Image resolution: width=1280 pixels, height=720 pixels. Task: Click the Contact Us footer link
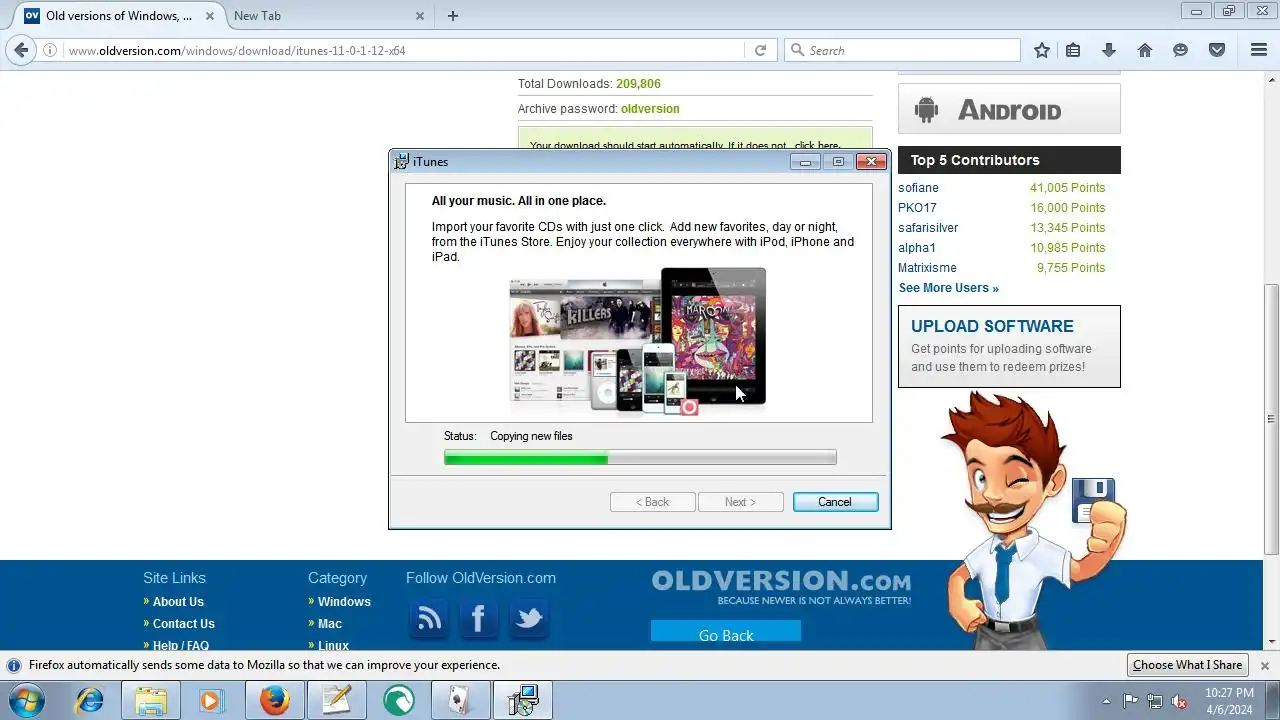[184, 624]
